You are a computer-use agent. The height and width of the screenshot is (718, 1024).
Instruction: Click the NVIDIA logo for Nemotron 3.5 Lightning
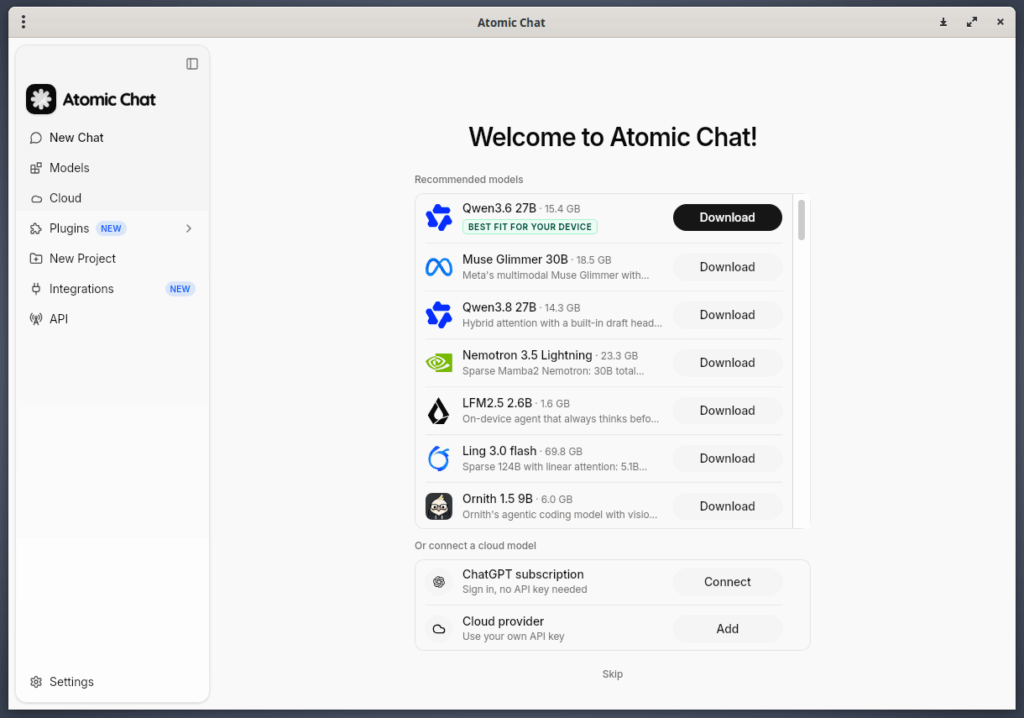(x=439, y=363)
